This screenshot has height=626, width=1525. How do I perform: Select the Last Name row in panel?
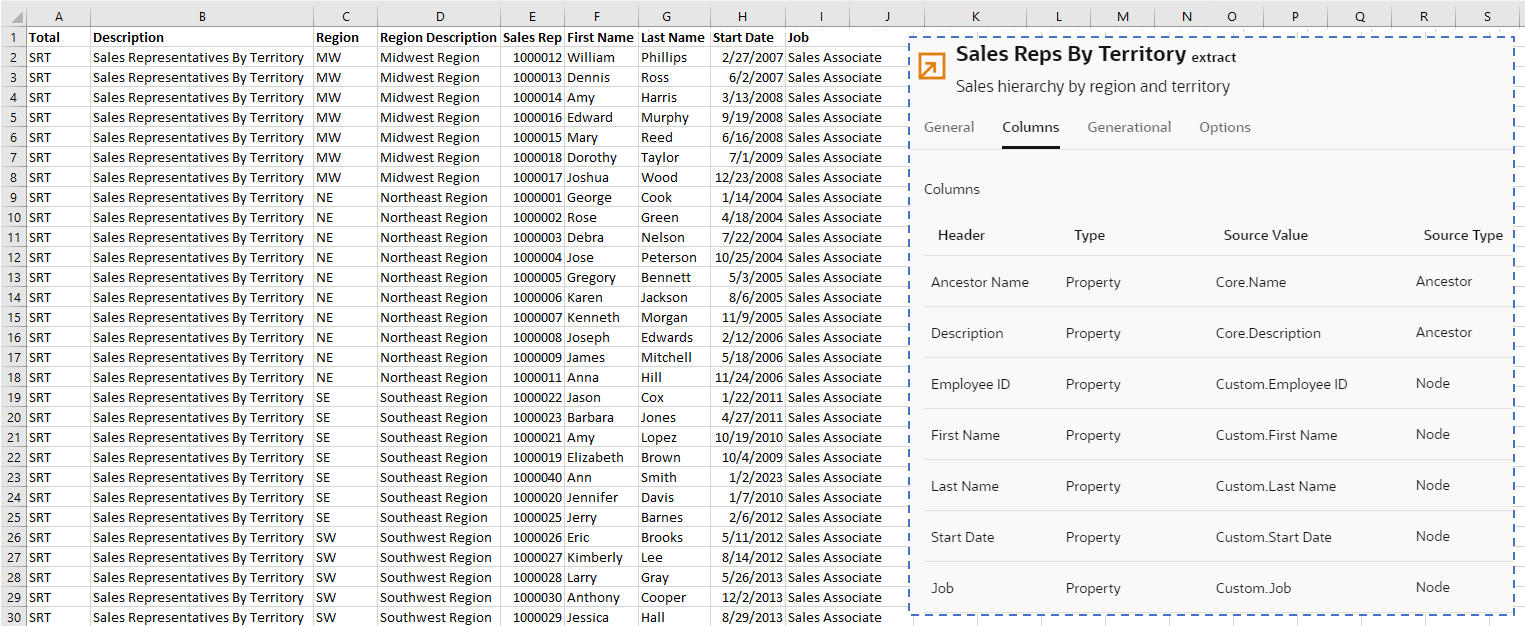1217,486
